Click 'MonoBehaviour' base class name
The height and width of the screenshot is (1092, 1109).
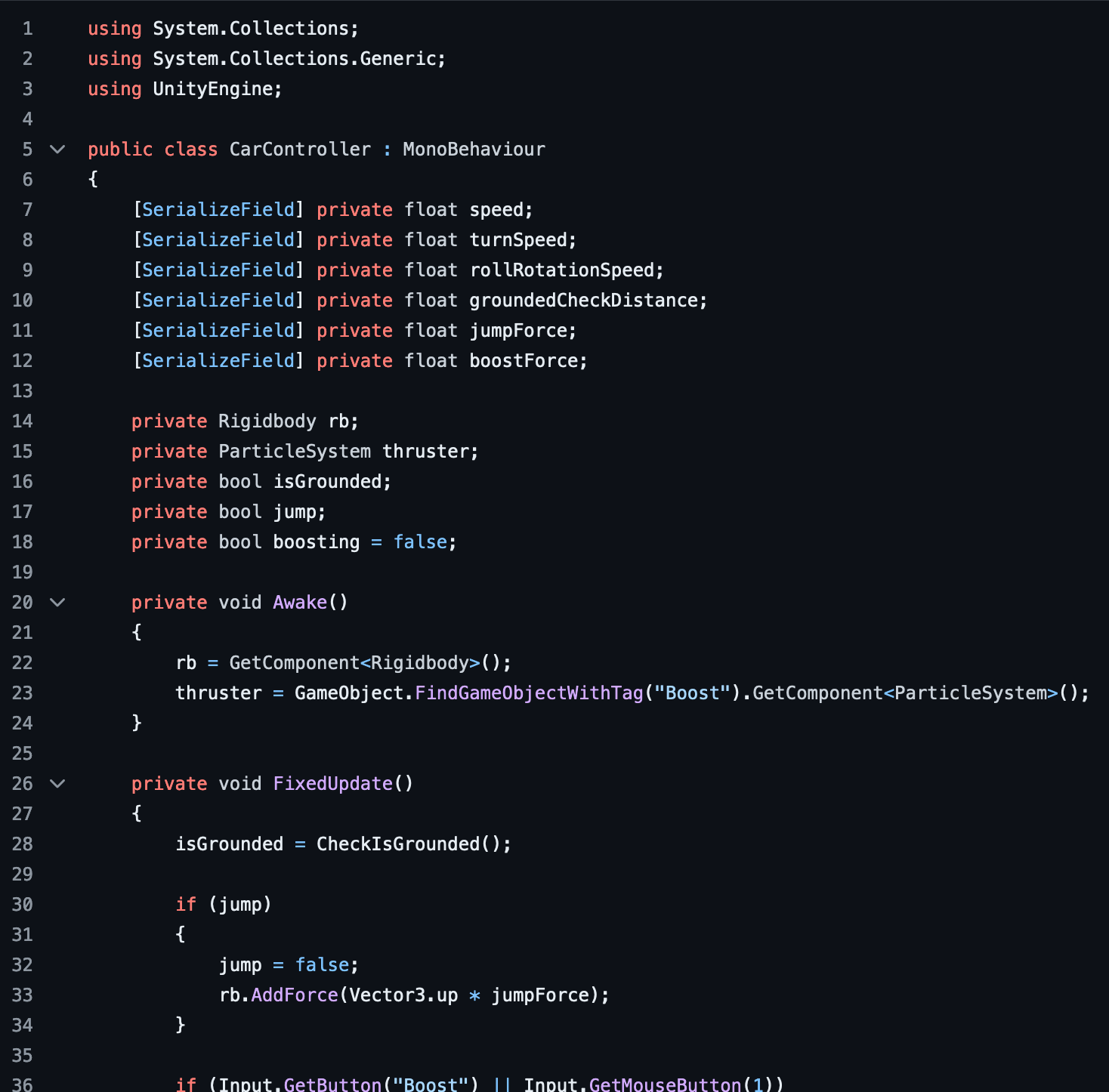[x=474, y=150]
